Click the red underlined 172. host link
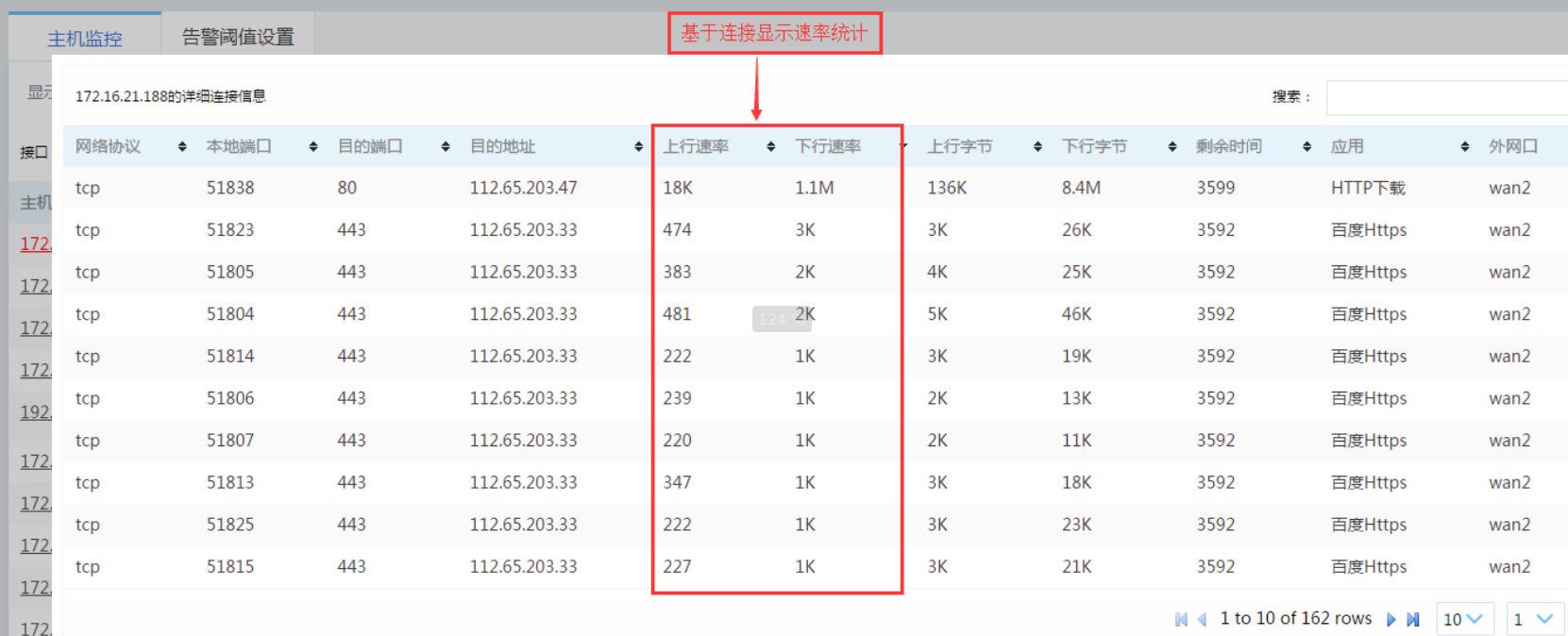 (36, 243)
